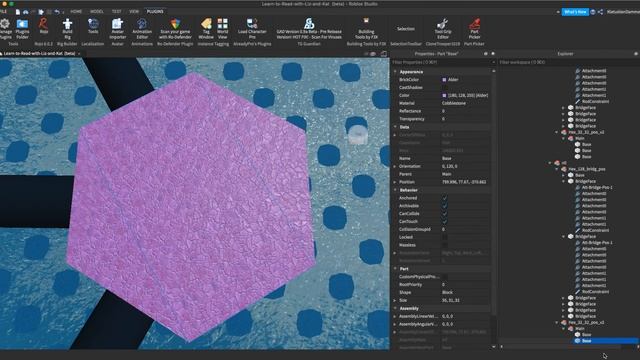Click the share icon near What's New
The height and width of the screenshot is (360, 640).
click(x=600, y=12)
